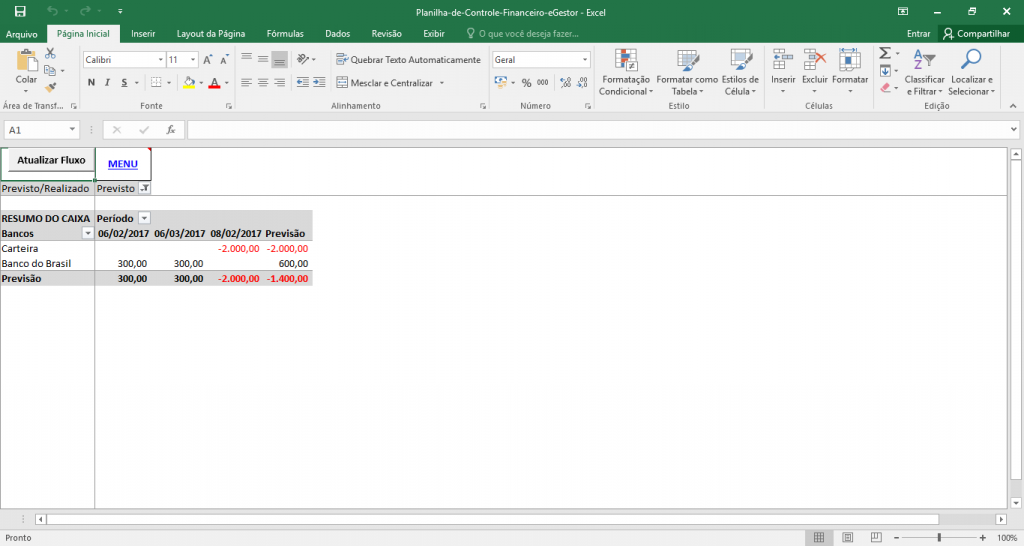Click the text orientation icon
The height and width of the screenshot is (546, 1024).
(302, 59)
